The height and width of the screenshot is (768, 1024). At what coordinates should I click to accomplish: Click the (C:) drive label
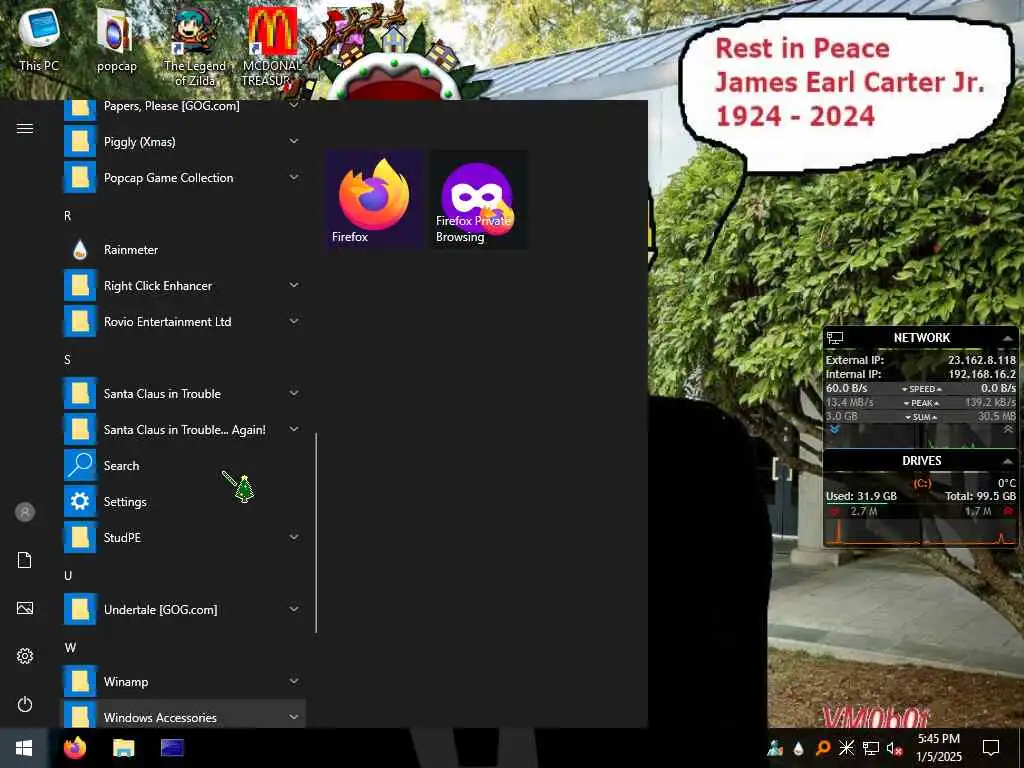click(x=921, y=483)
